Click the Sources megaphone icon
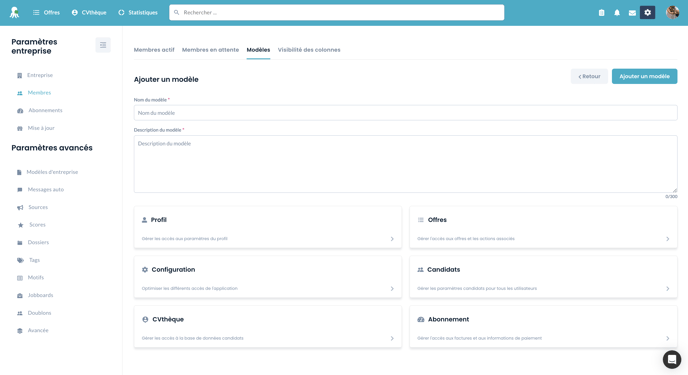The image size is (688, 375). point(20,207)
